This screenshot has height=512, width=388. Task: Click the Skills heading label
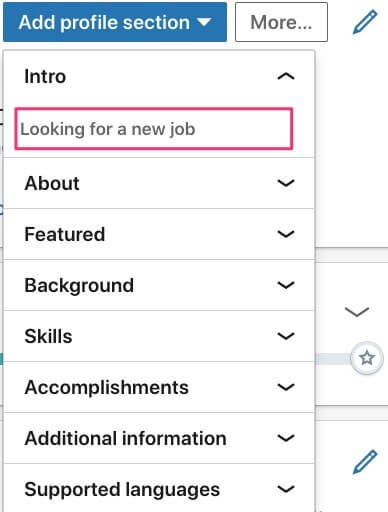click(x=48, y=336)
